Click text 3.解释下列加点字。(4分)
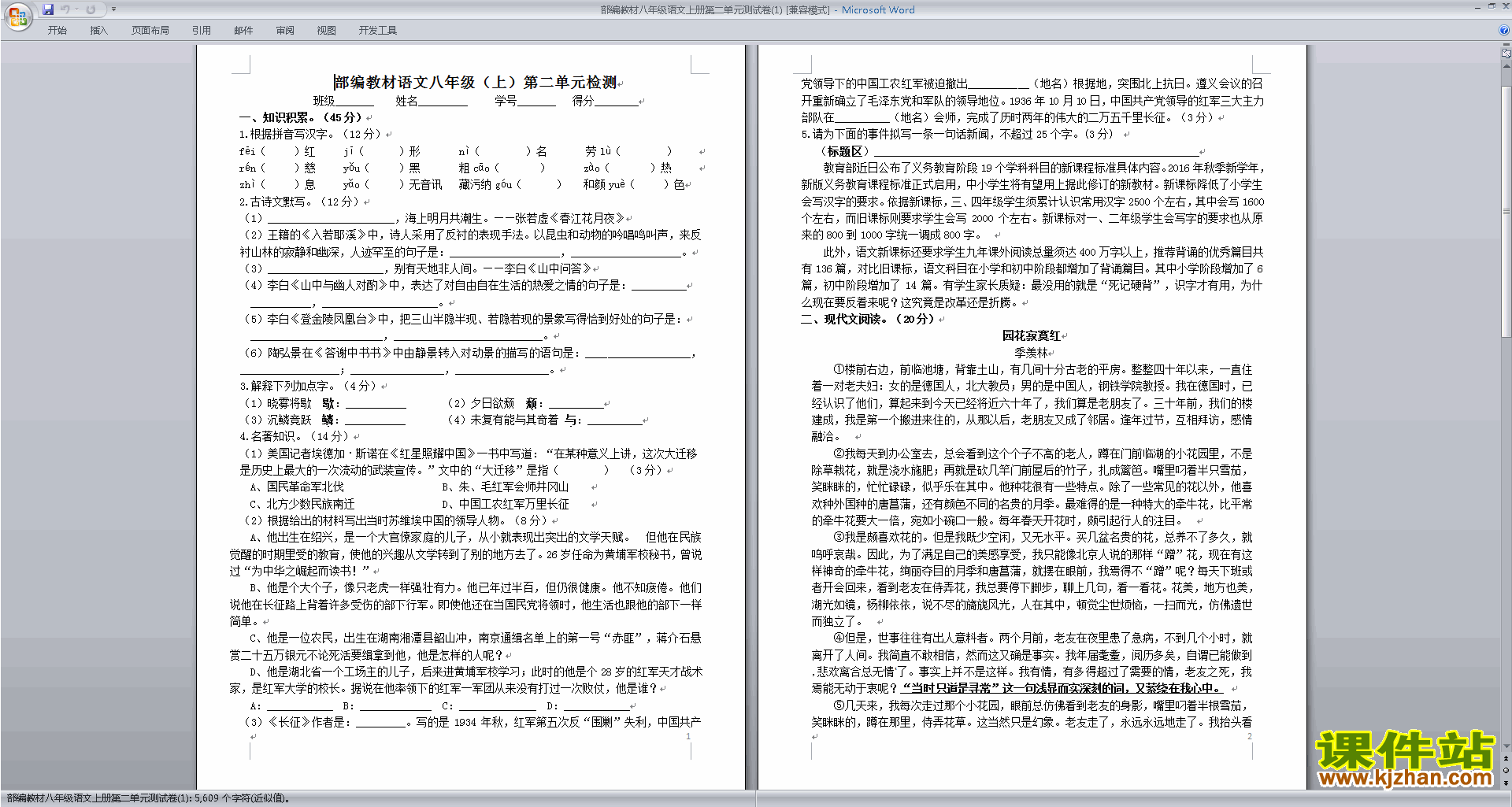The image size is (1512, 807). (x=309, y=386)
